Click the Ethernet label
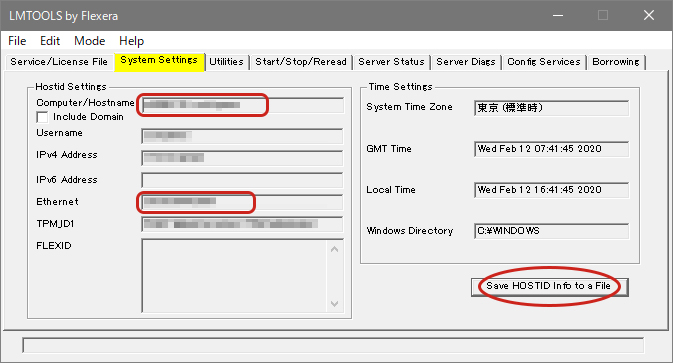Image resolution: width=673 pixels, height=363 pixels. (x=57, y=202)
